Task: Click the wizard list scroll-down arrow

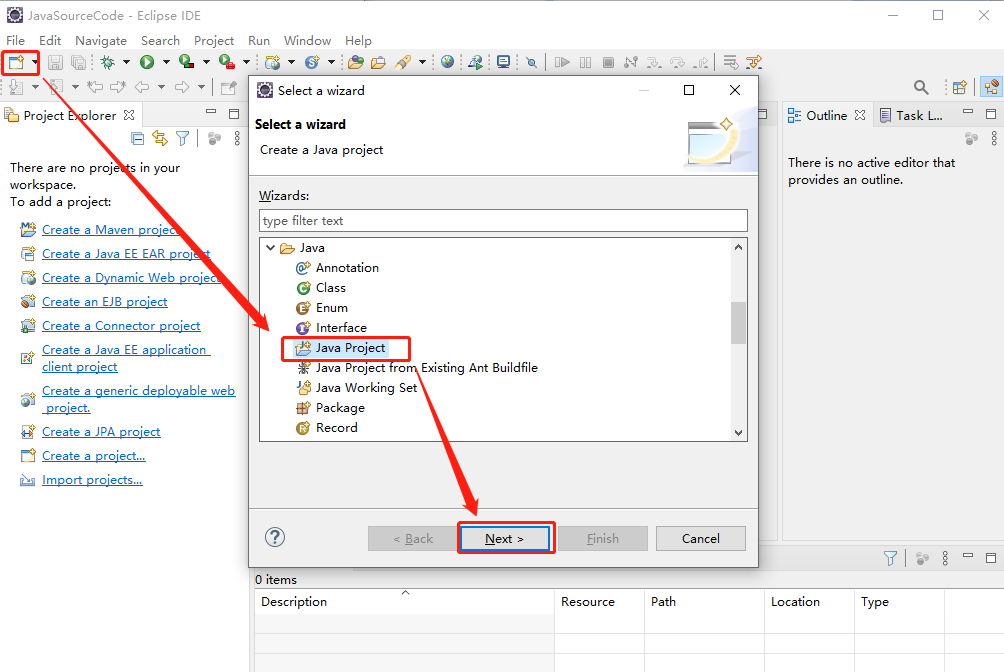Action: (x=738, y=433)
